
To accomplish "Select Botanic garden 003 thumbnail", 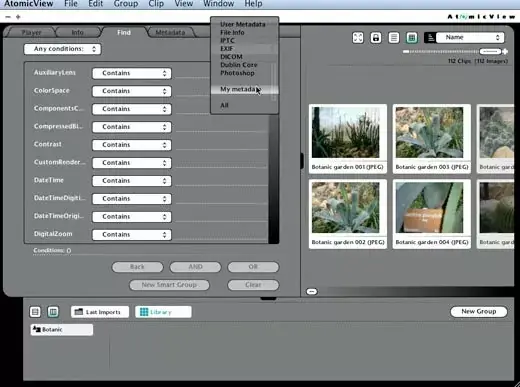I will click(x=432, y=139).
